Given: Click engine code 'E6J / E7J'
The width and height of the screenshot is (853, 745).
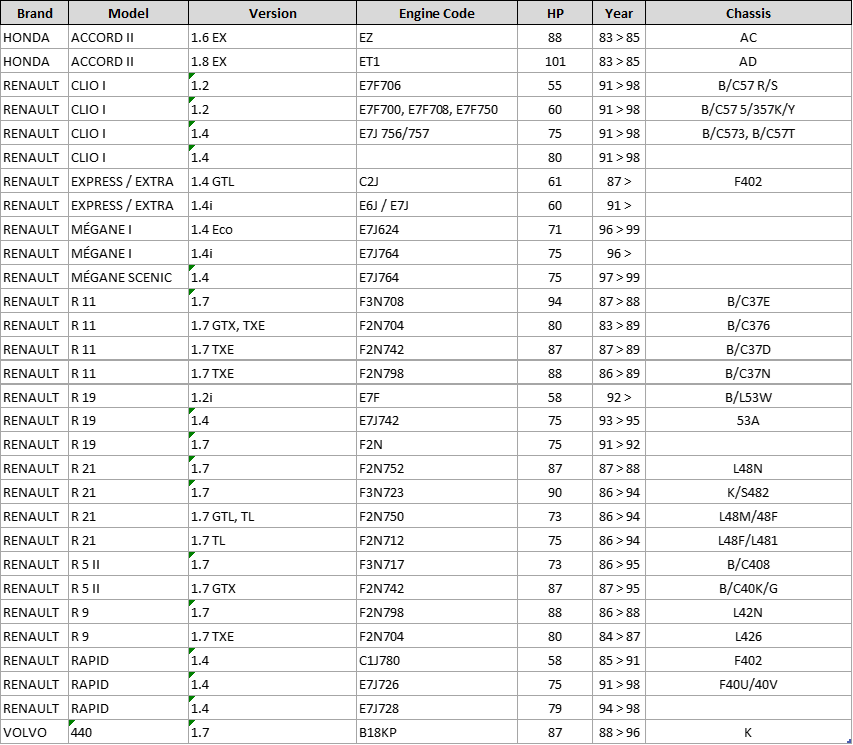Looking at the screenshot, I should (437, 205).
